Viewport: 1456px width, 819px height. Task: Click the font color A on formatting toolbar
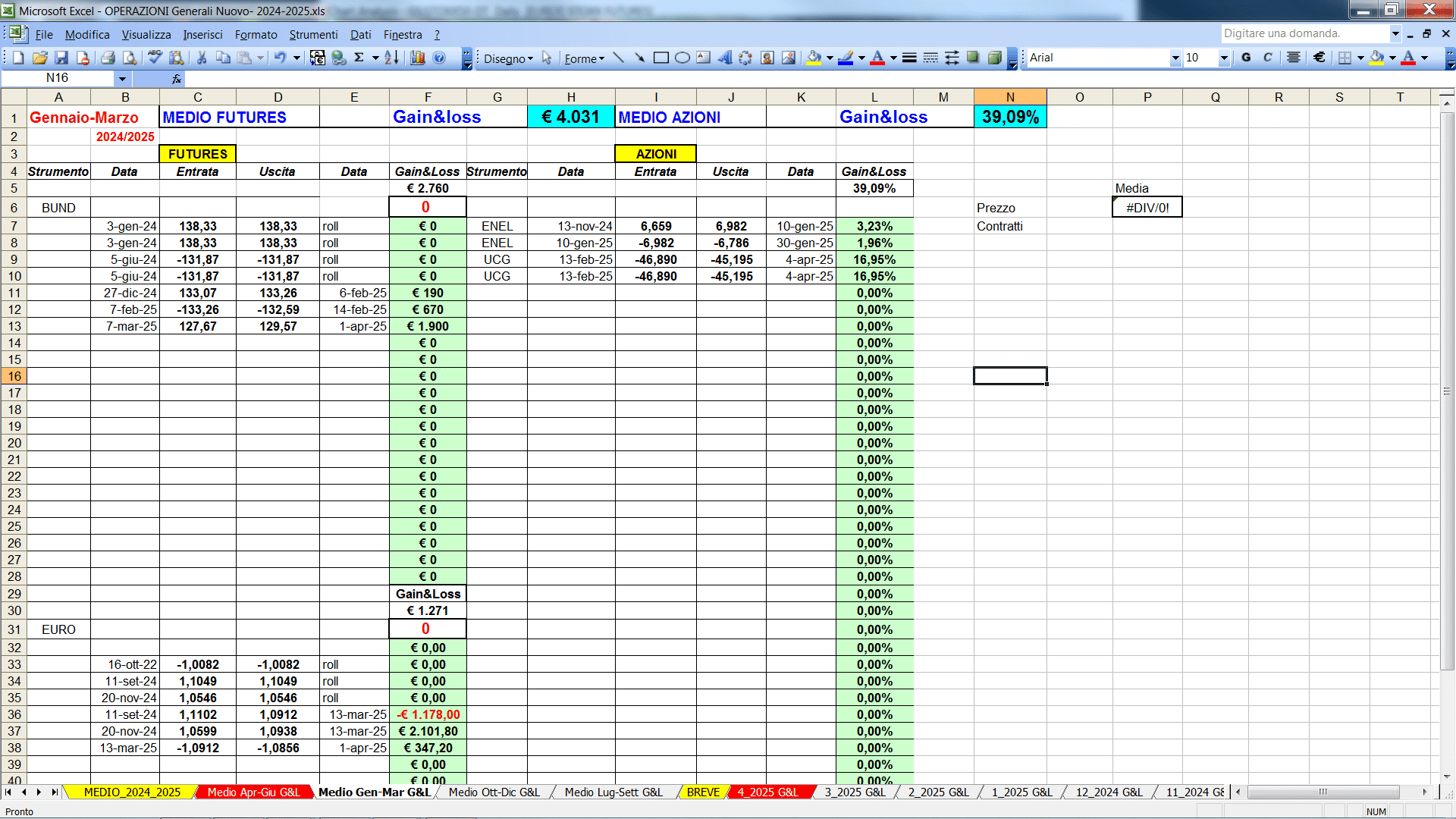click(x=1408, y=58)
